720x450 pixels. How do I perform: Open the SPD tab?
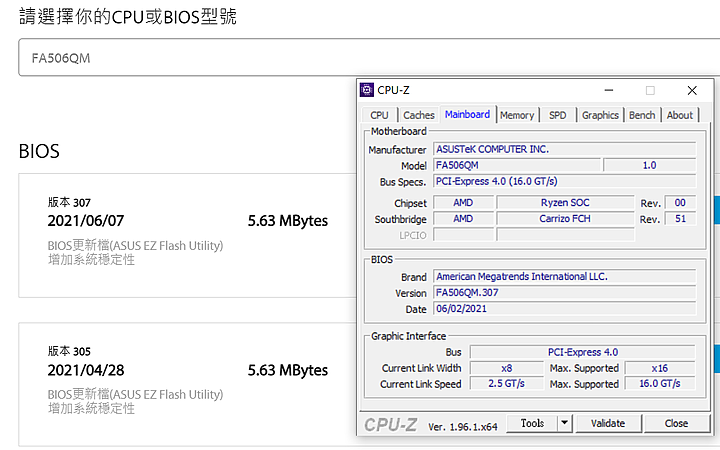tap(557, 115)
